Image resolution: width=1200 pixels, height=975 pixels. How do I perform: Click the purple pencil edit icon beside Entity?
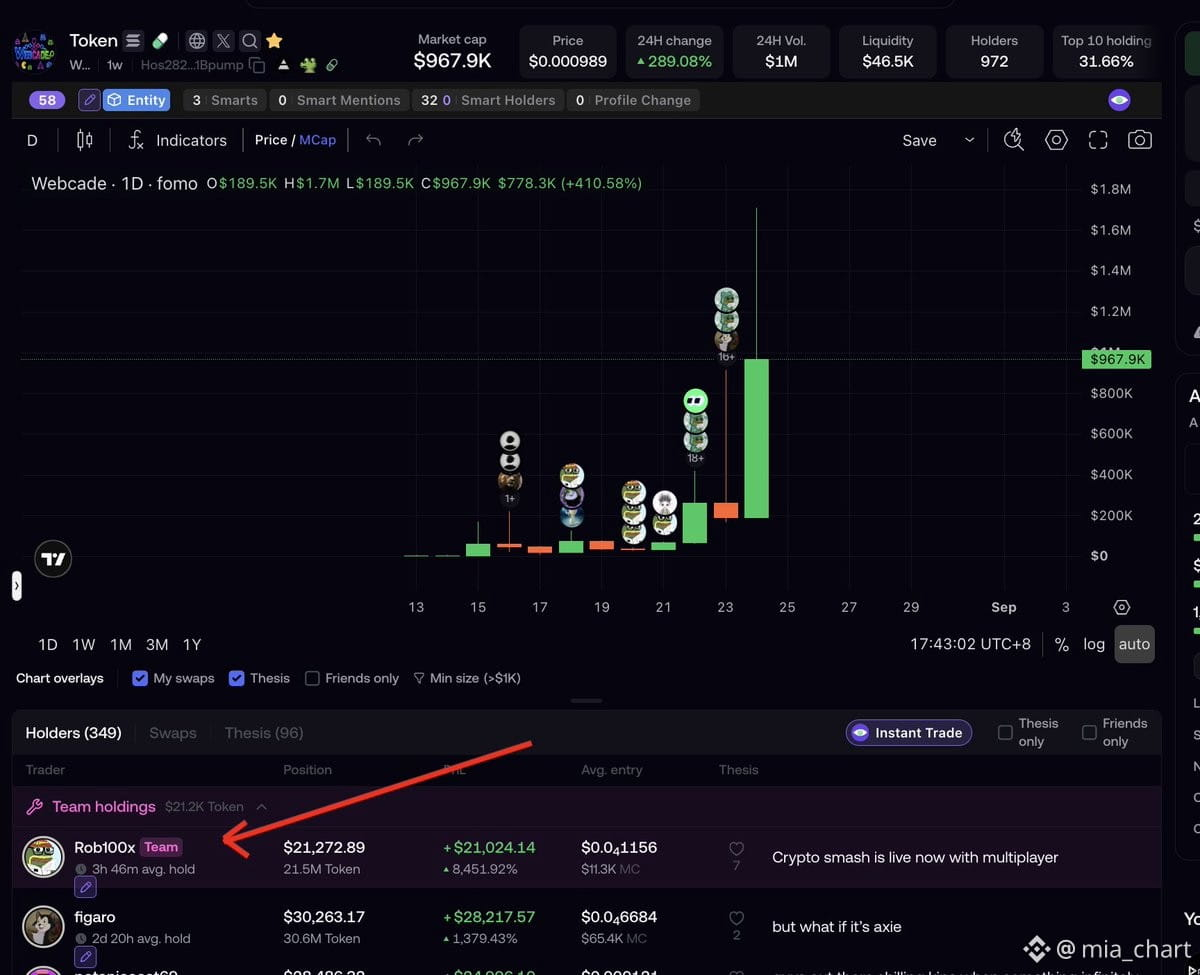click(89, 100)
